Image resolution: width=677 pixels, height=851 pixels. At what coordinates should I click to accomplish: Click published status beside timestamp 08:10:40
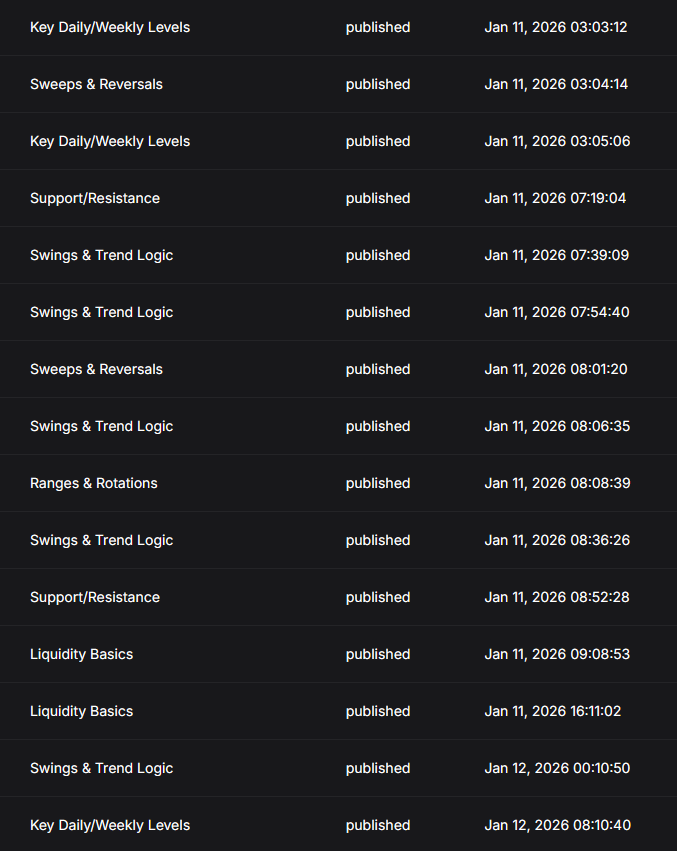[378, 825]
